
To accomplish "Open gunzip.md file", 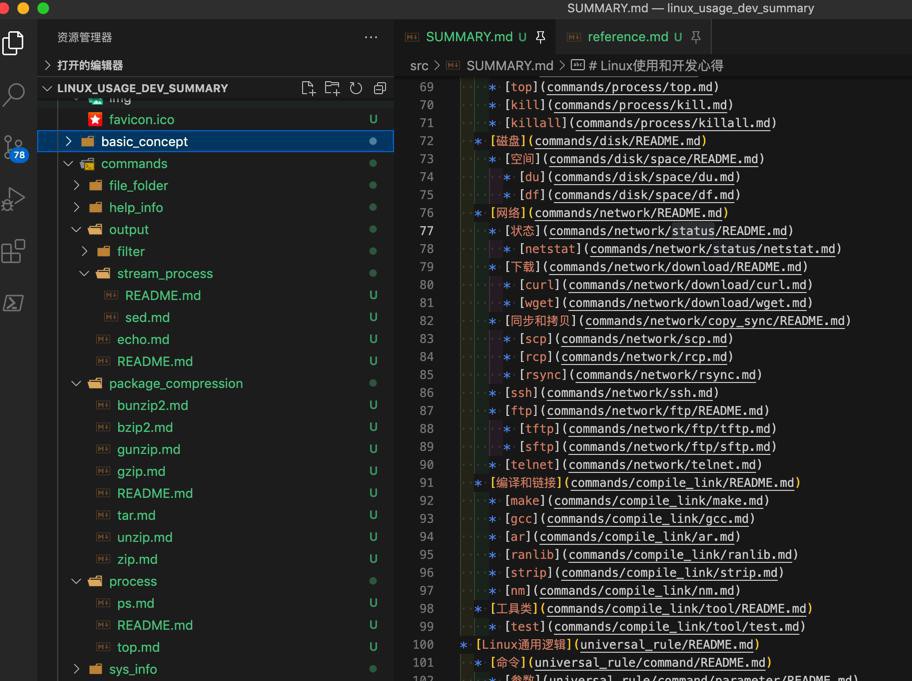I will point(148,450).
